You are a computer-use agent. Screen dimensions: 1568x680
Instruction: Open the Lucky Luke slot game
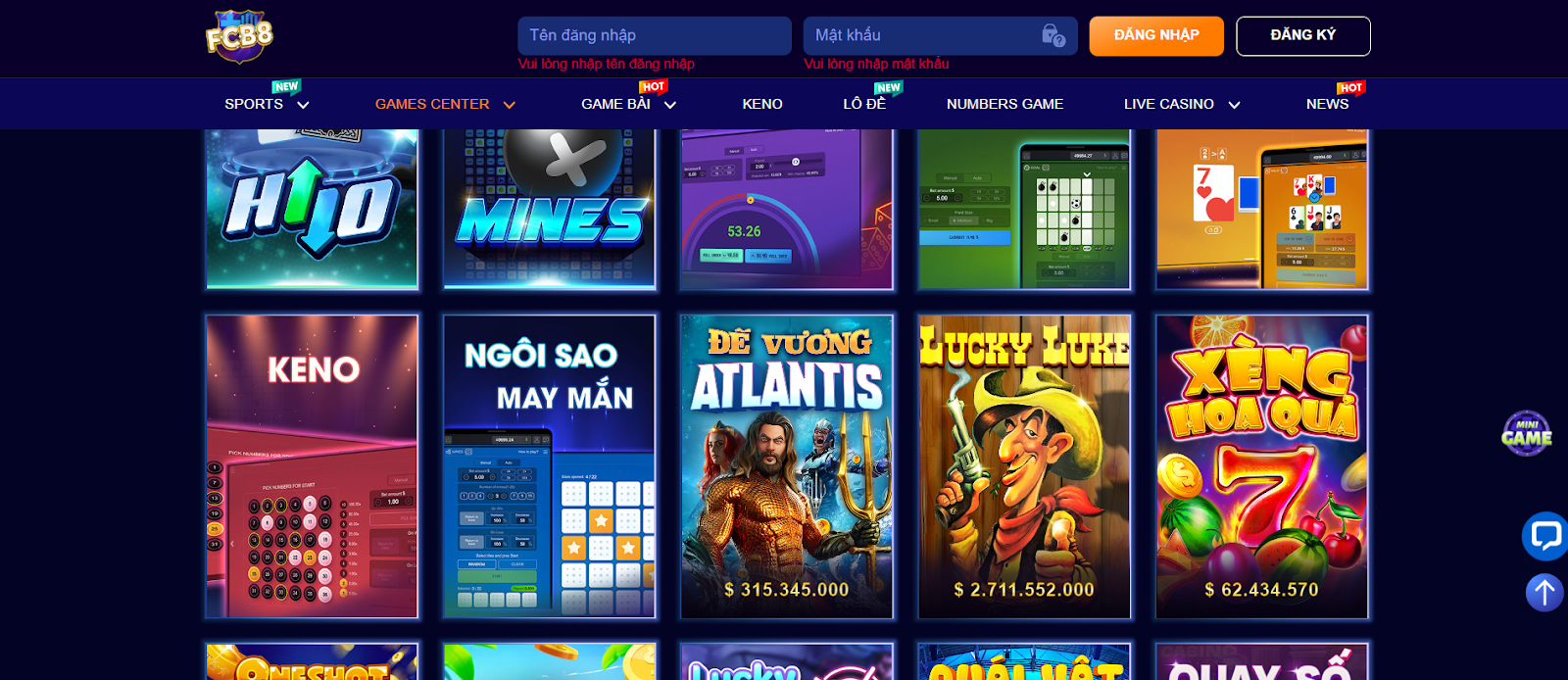pos(1024,466)
